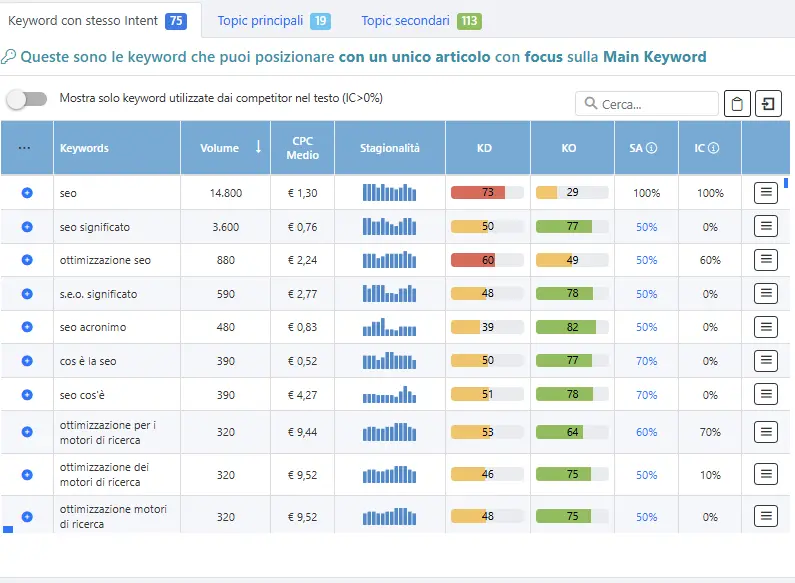Click the 70% SA link for 'seo cos'è'

[646, 395]
